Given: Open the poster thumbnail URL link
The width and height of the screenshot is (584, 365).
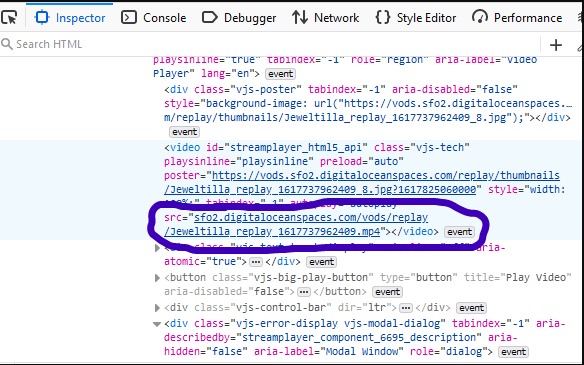Looking at the screenshot, I should pos(362,182).
